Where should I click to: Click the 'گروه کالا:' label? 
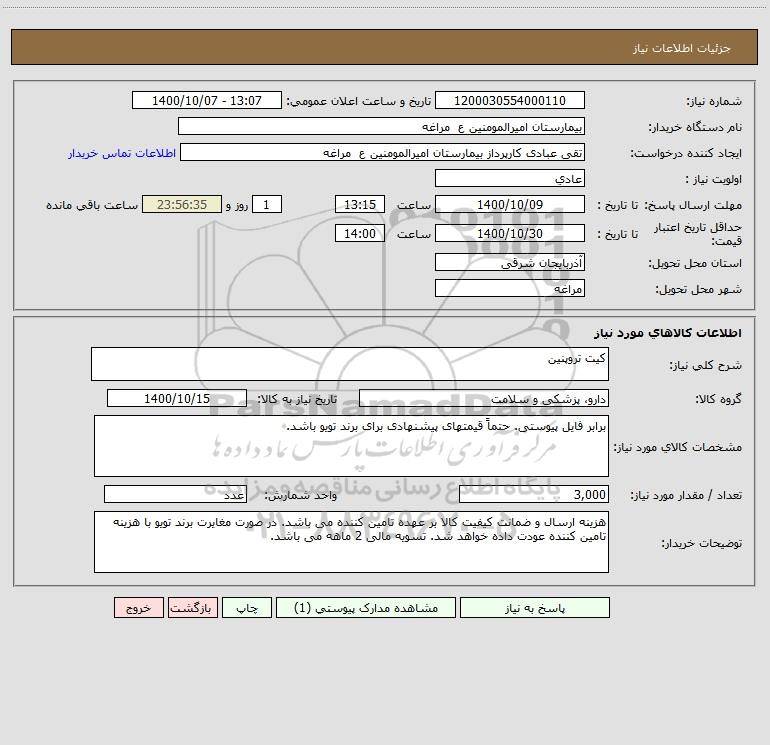tap(718, 399)
